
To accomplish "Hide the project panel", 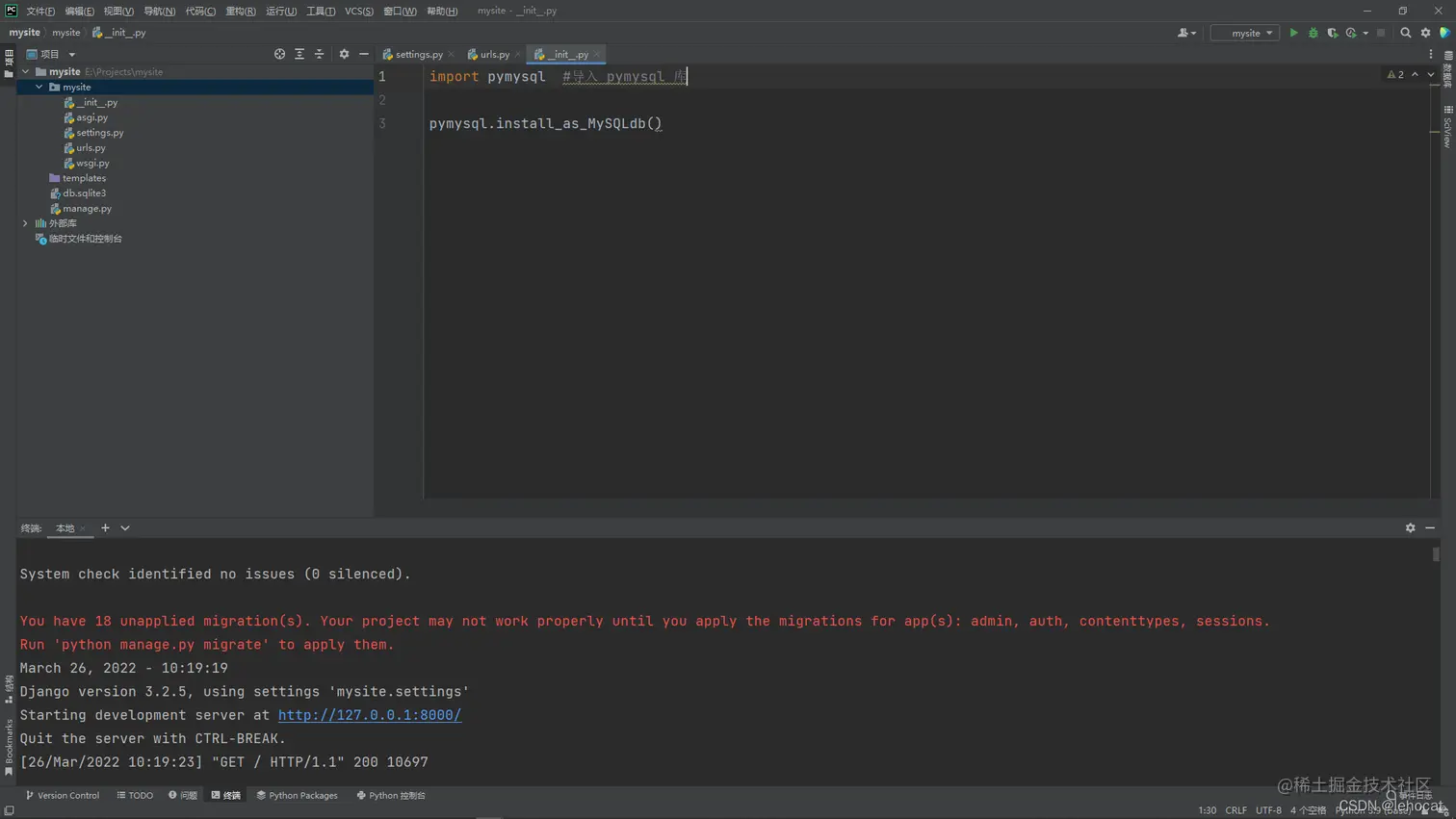I will pos(363,54).
